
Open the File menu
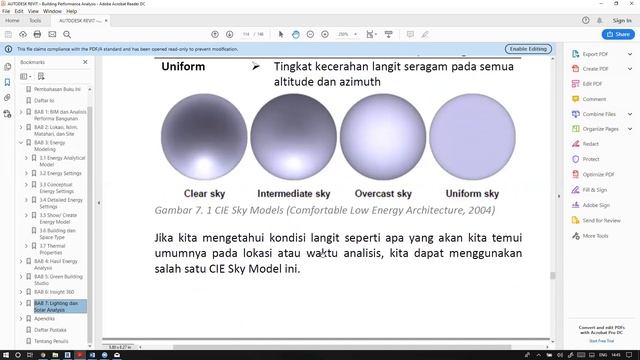6,11
